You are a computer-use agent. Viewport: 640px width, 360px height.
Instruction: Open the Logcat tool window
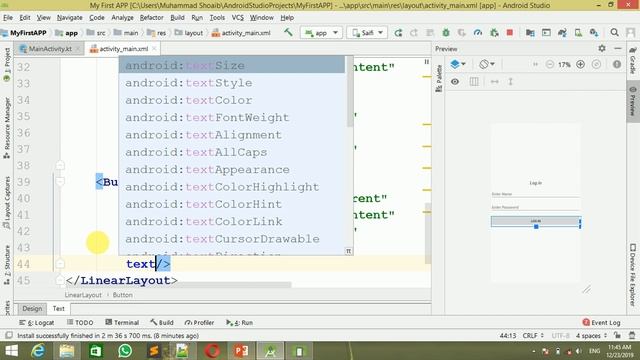tap(36, 322)
